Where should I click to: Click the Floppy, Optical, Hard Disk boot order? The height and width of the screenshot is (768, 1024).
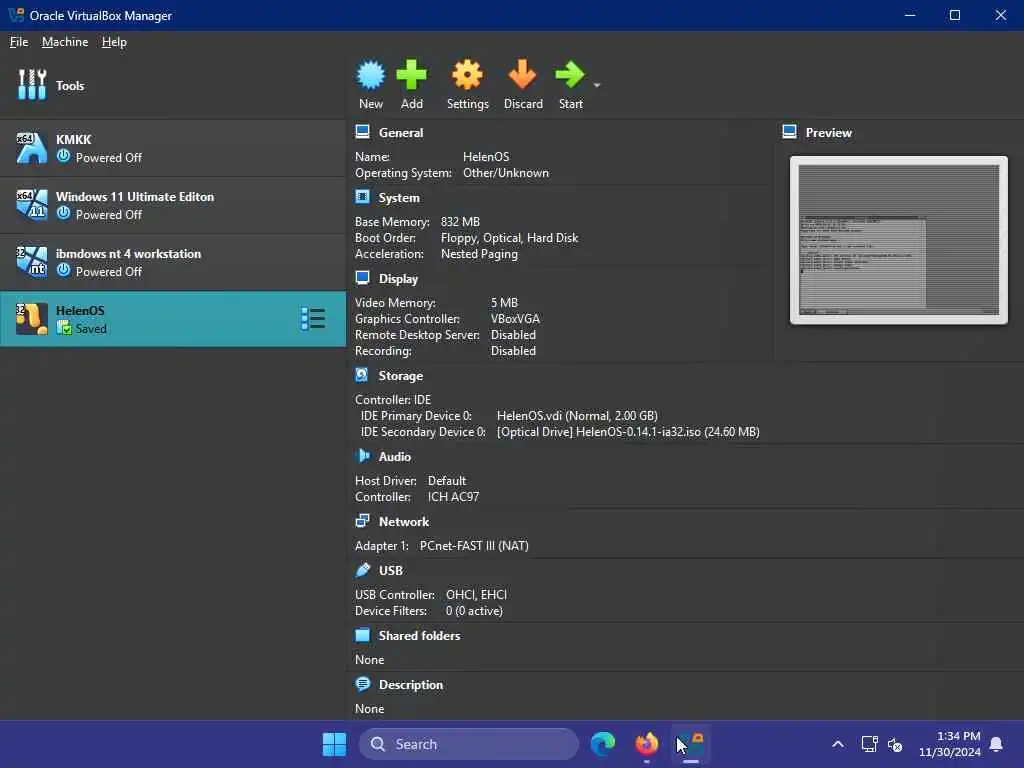point(509,238)
